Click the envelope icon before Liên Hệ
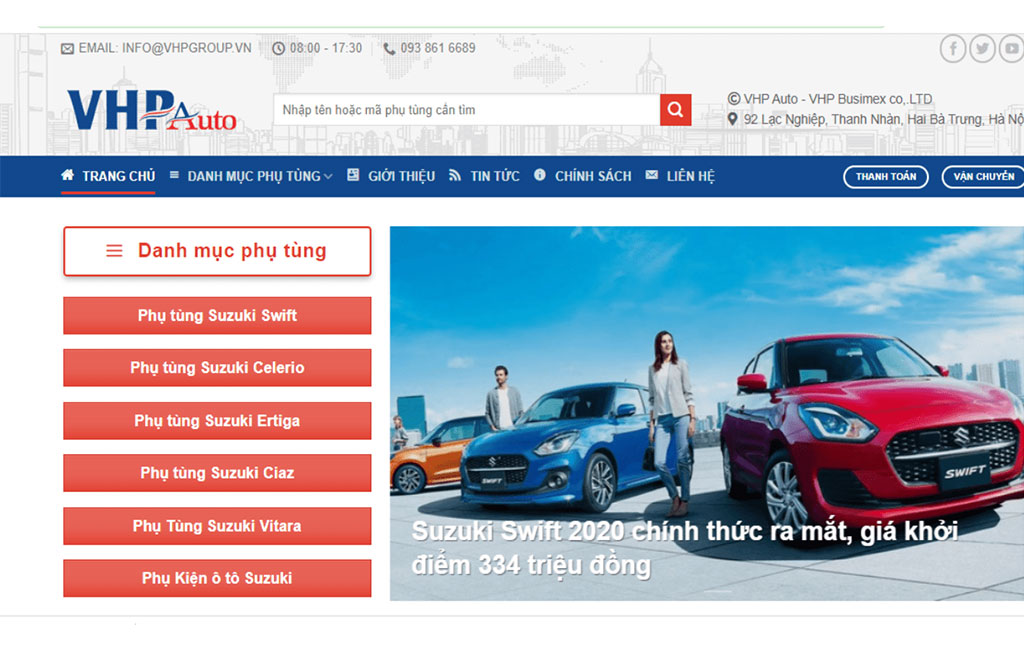 pyautogui.click(x=652, y=174)
